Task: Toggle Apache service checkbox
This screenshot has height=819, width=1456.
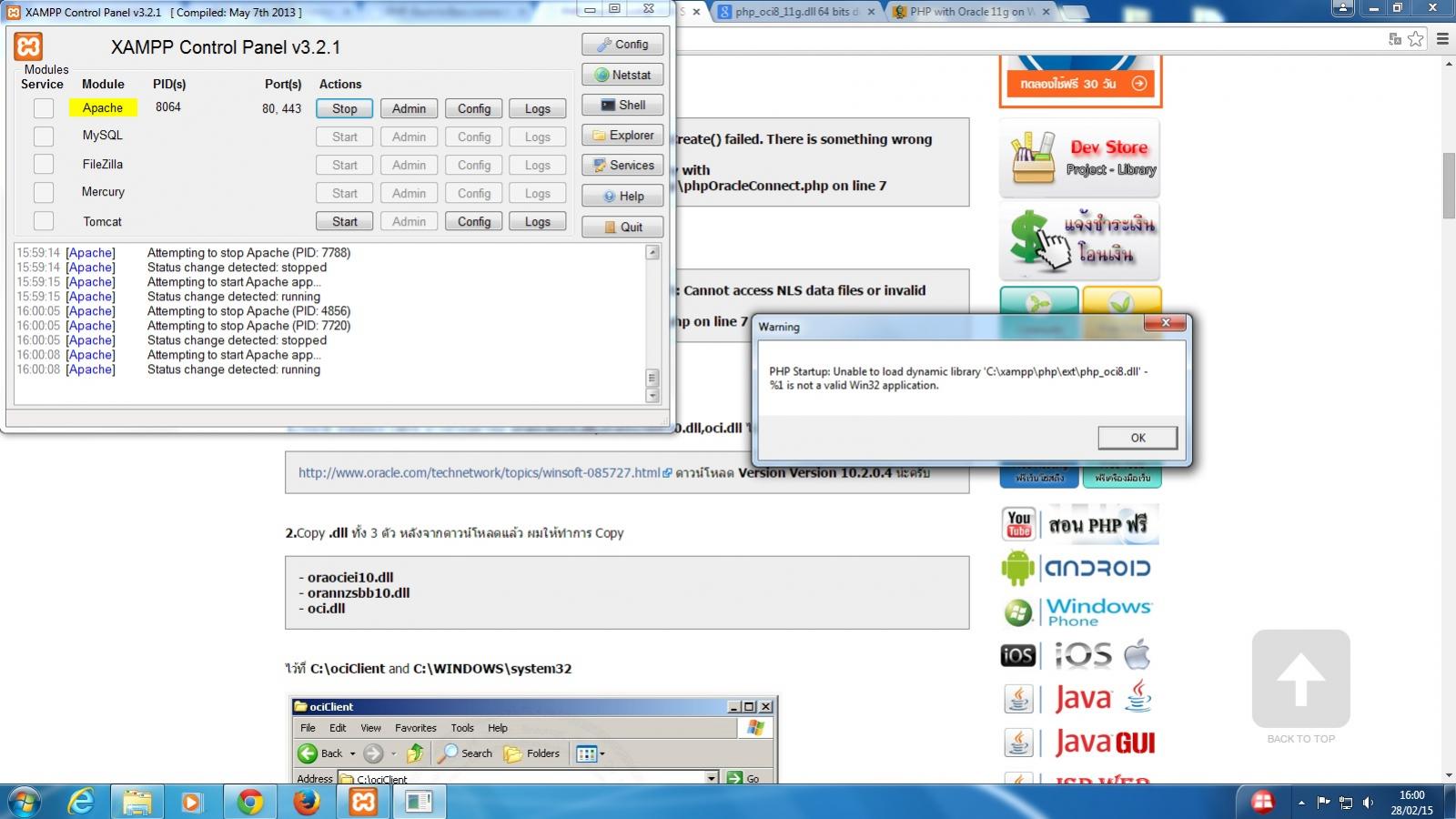Action: (x=44, y=108)
